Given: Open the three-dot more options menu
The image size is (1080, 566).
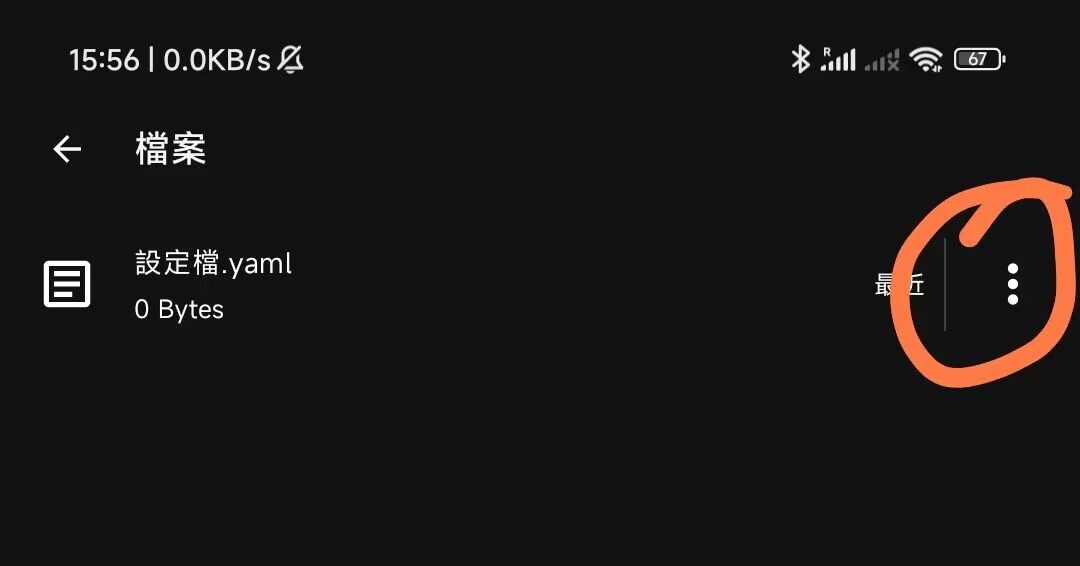Looking at the screenshot, I should tap(1012, 285).
